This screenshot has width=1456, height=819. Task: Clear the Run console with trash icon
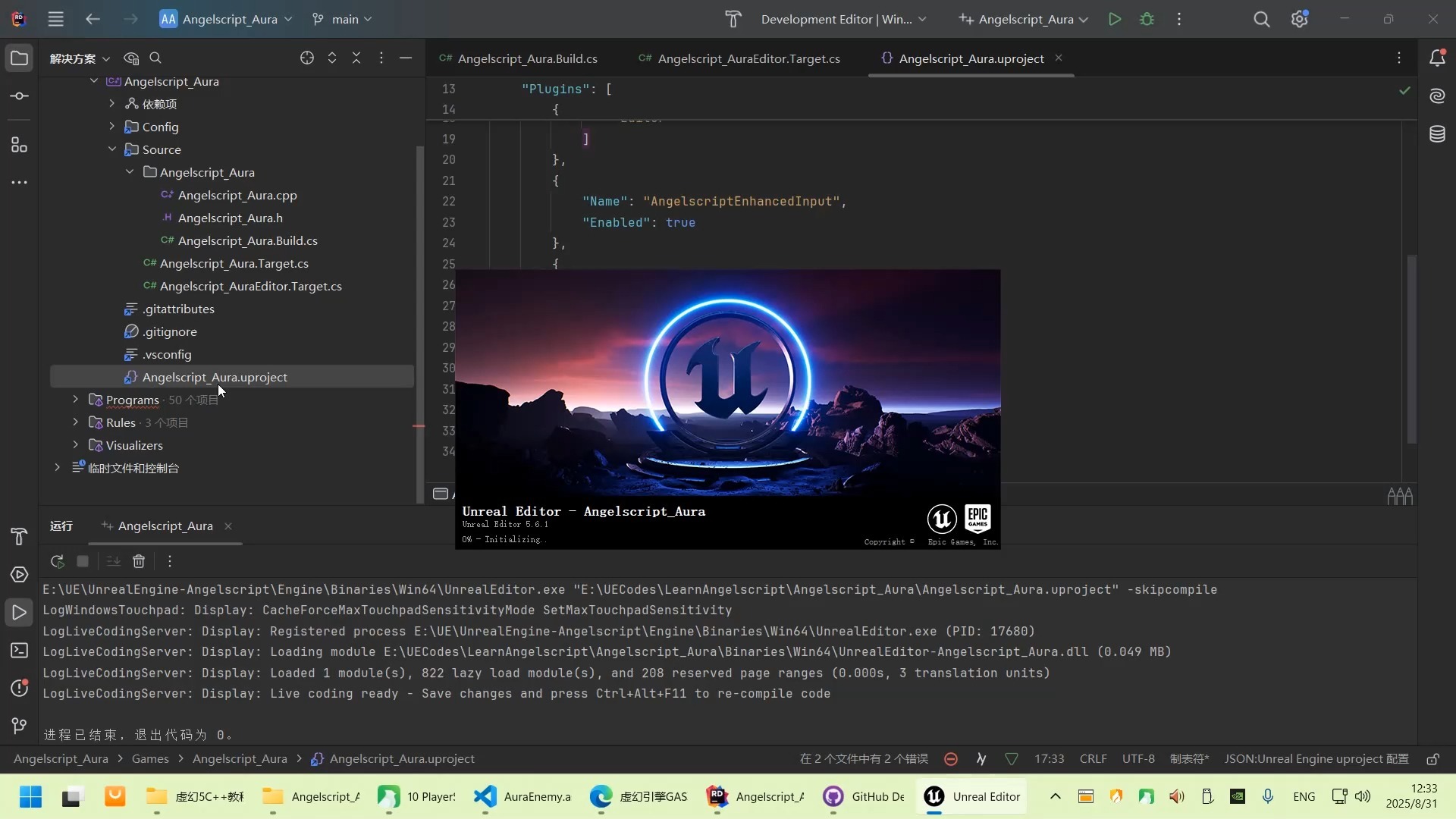click(x=139, y=561)
